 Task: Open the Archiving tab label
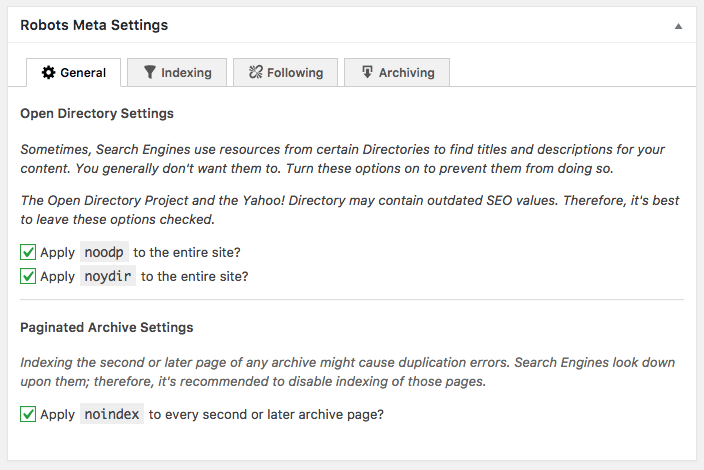[x=407, y=73]
